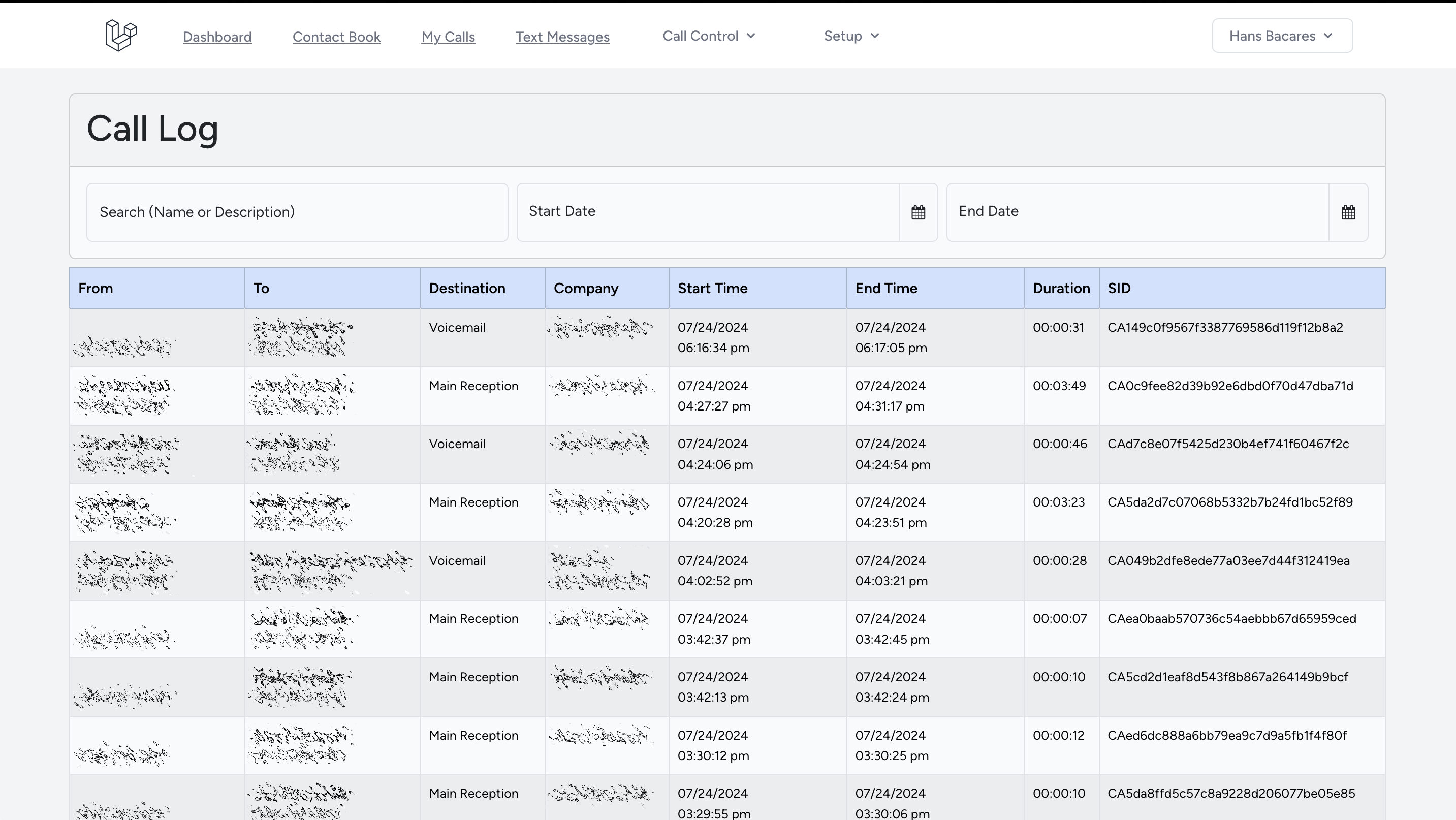The width and height of the screenshot is (1456, 820).
Task: Go to the Dashboard page
Action: tap(217, 37)
